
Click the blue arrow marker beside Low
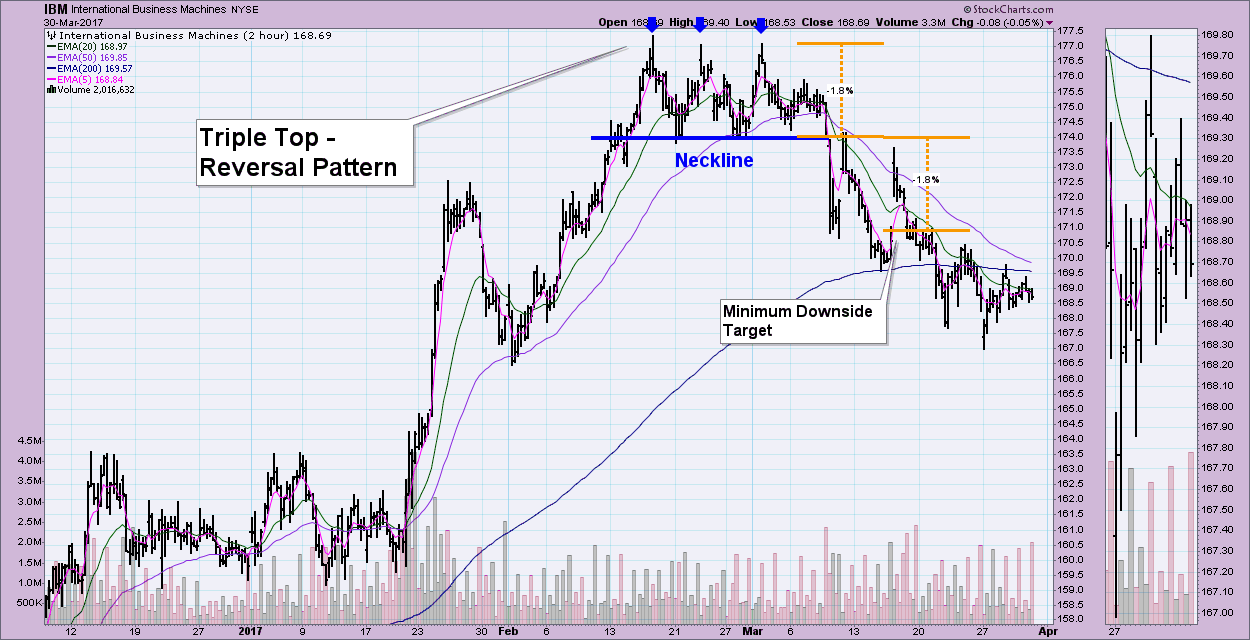pyautogui.click(x=760, y=24)
